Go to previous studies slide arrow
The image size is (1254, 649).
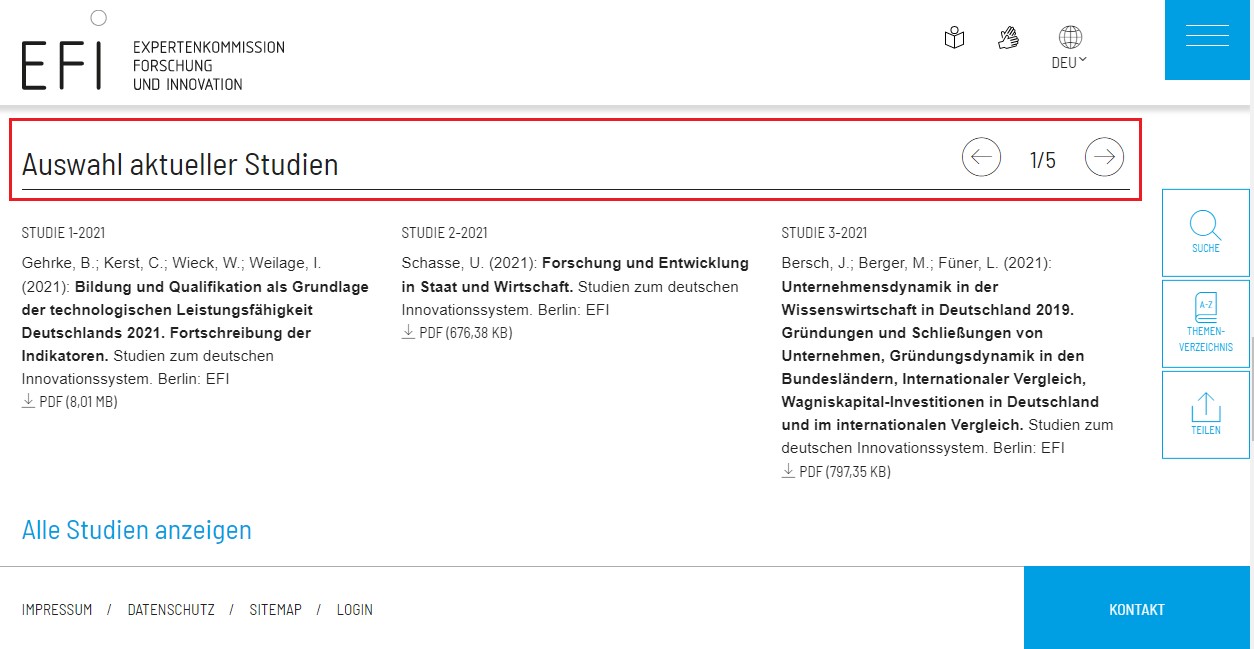coord(981,157)
